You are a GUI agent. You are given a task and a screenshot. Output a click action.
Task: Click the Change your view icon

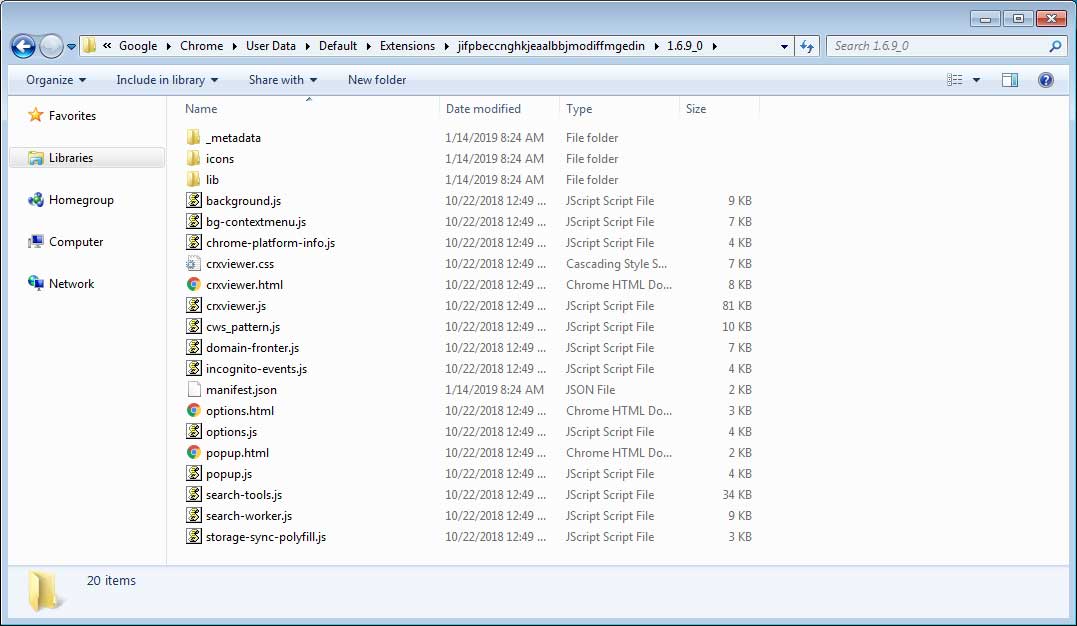pyautogui.click(x=955, y=80)
